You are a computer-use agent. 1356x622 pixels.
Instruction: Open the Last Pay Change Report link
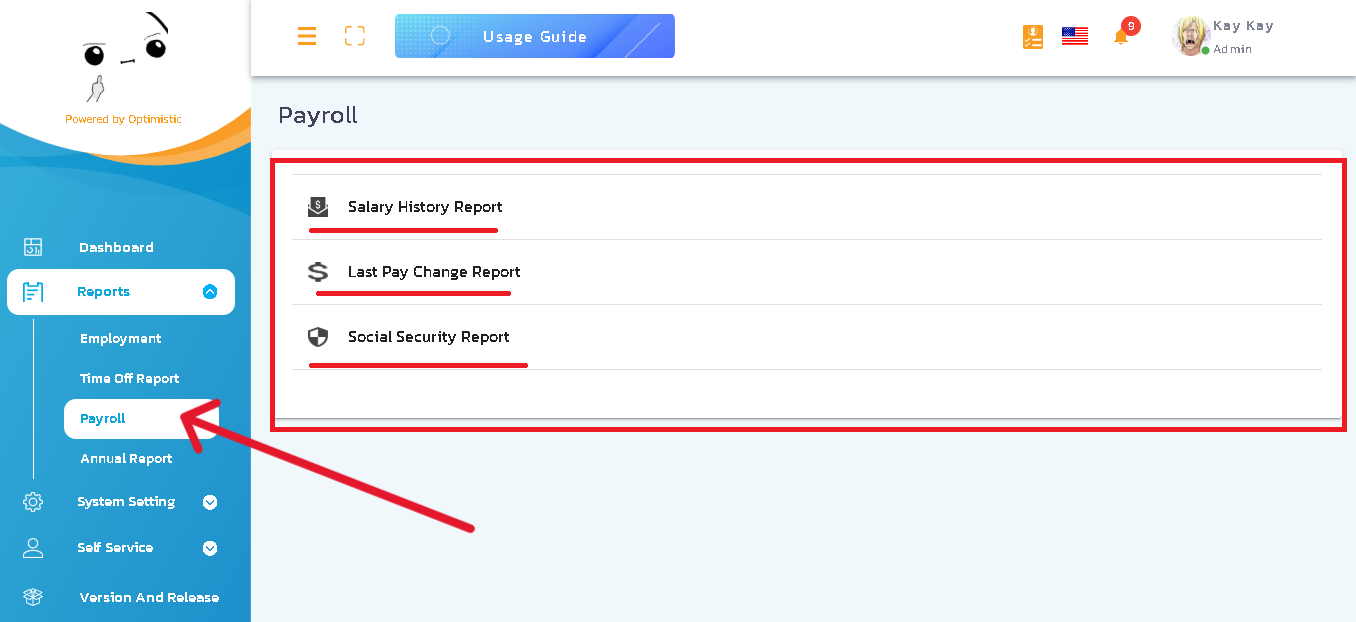(434, 272)
